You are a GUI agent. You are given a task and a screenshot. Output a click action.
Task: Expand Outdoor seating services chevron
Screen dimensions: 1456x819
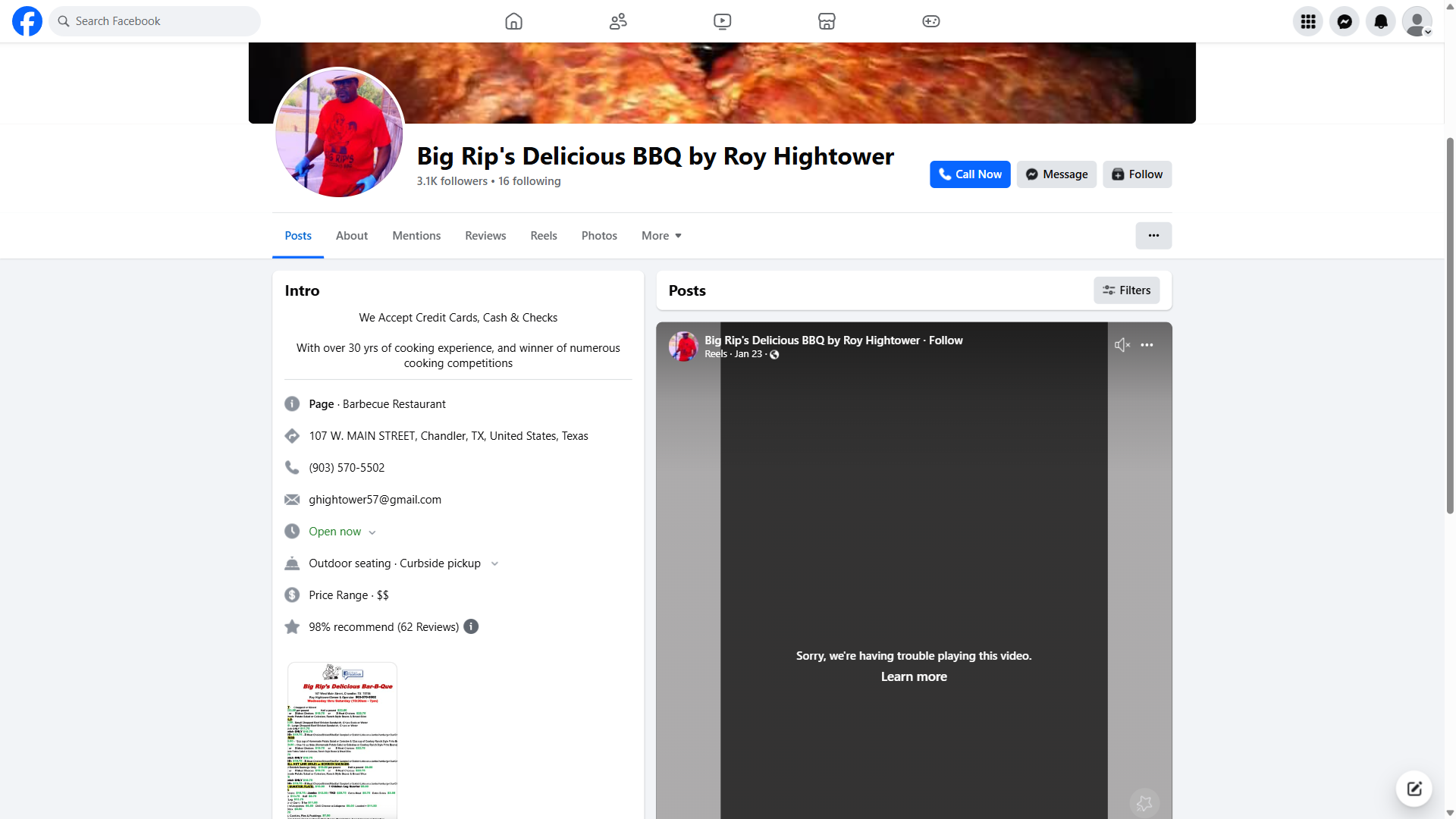[494, 563]
